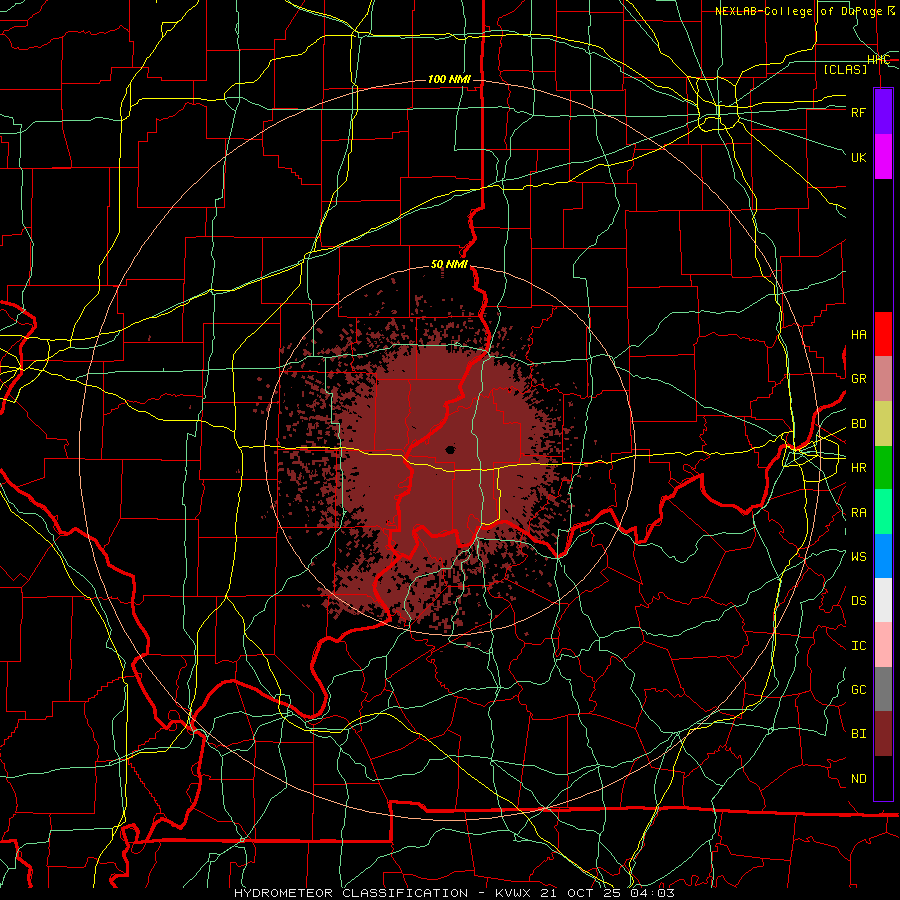Click the "[CLAS]" units label
The image size is (900, 900).
pyautogui.click(x=845, y=69)
